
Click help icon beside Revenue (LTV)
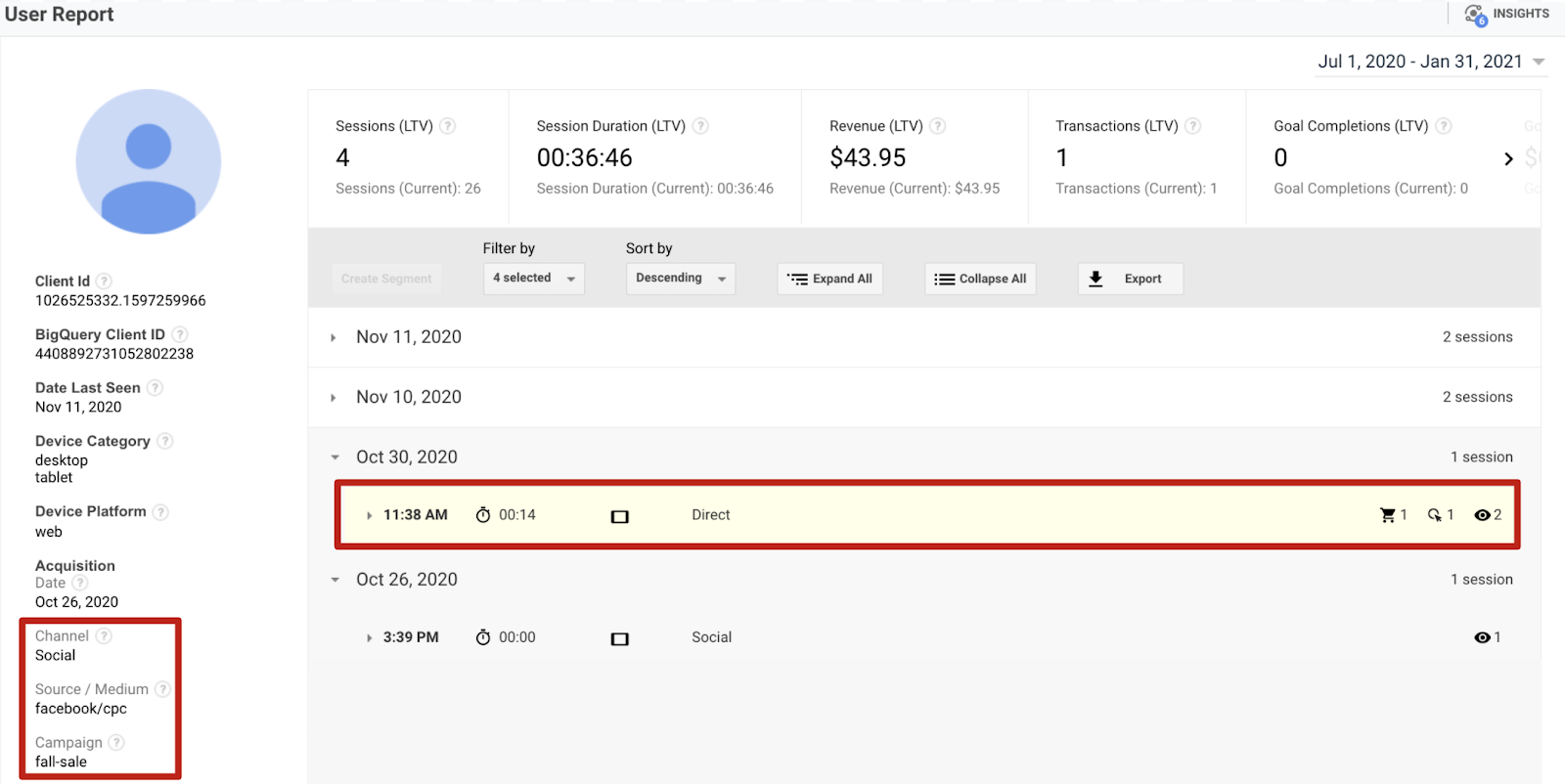click(937, 126)
